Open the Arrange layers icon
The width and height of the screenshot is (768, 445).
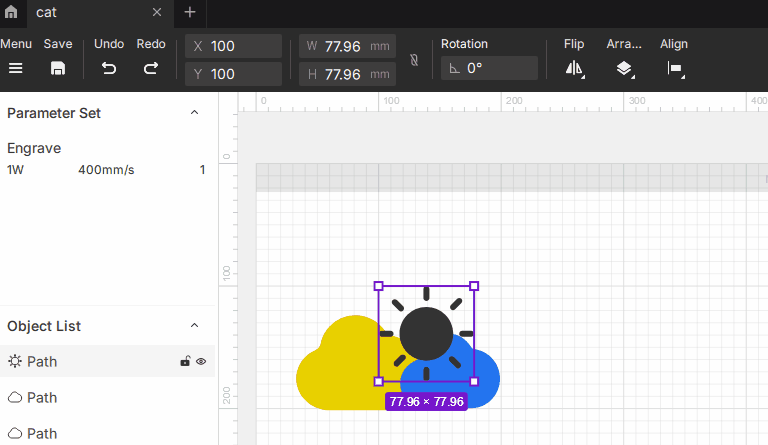coord(624,68)
